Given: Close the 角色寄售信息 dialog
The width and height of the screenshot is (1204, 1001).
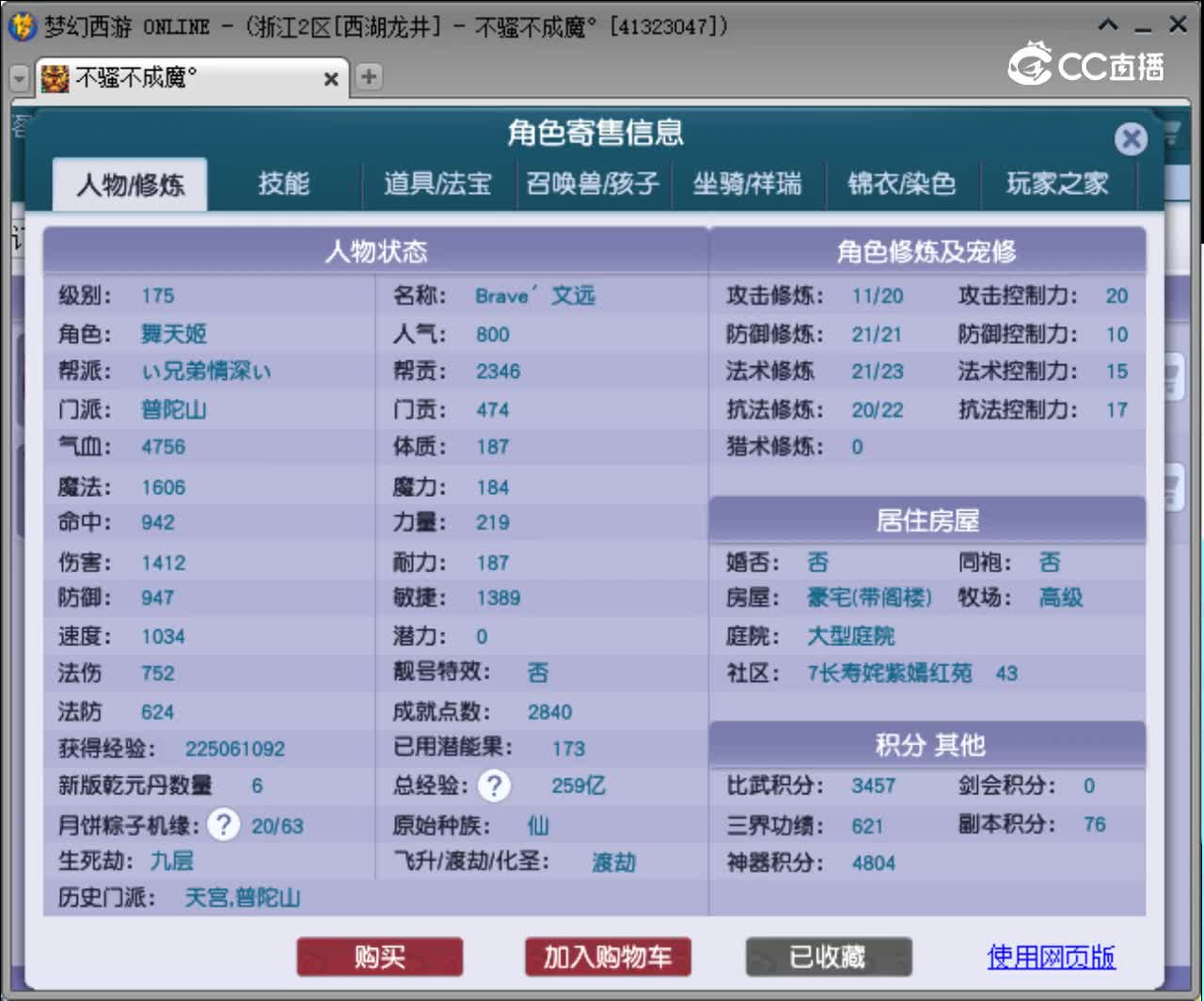Looking at the screenshot, I should [x=1131, y=140].
